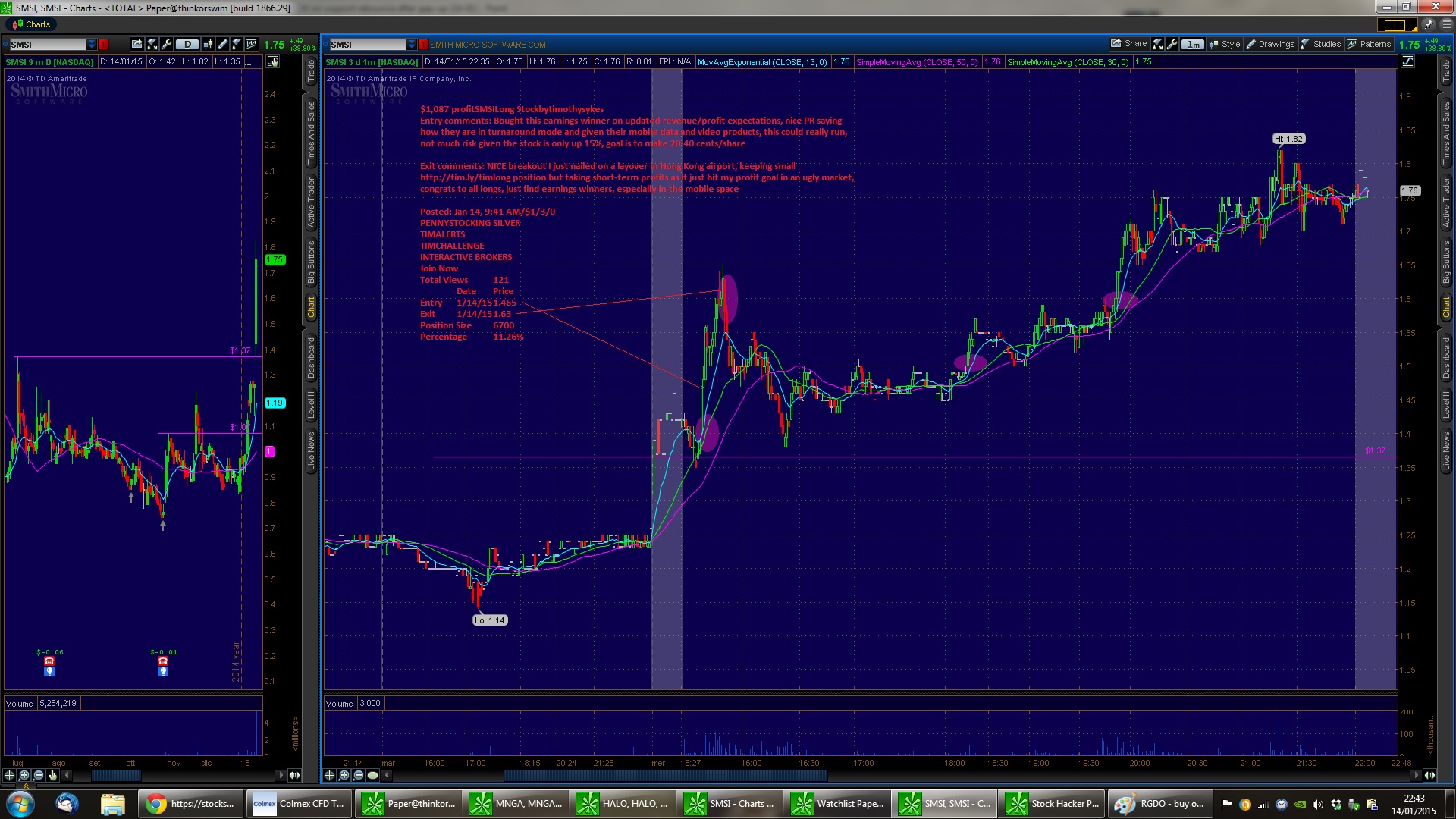Image resolution: width=1456 pixels, height=819 pixels.
Task: Pin the charts window
Action: 1428,24
